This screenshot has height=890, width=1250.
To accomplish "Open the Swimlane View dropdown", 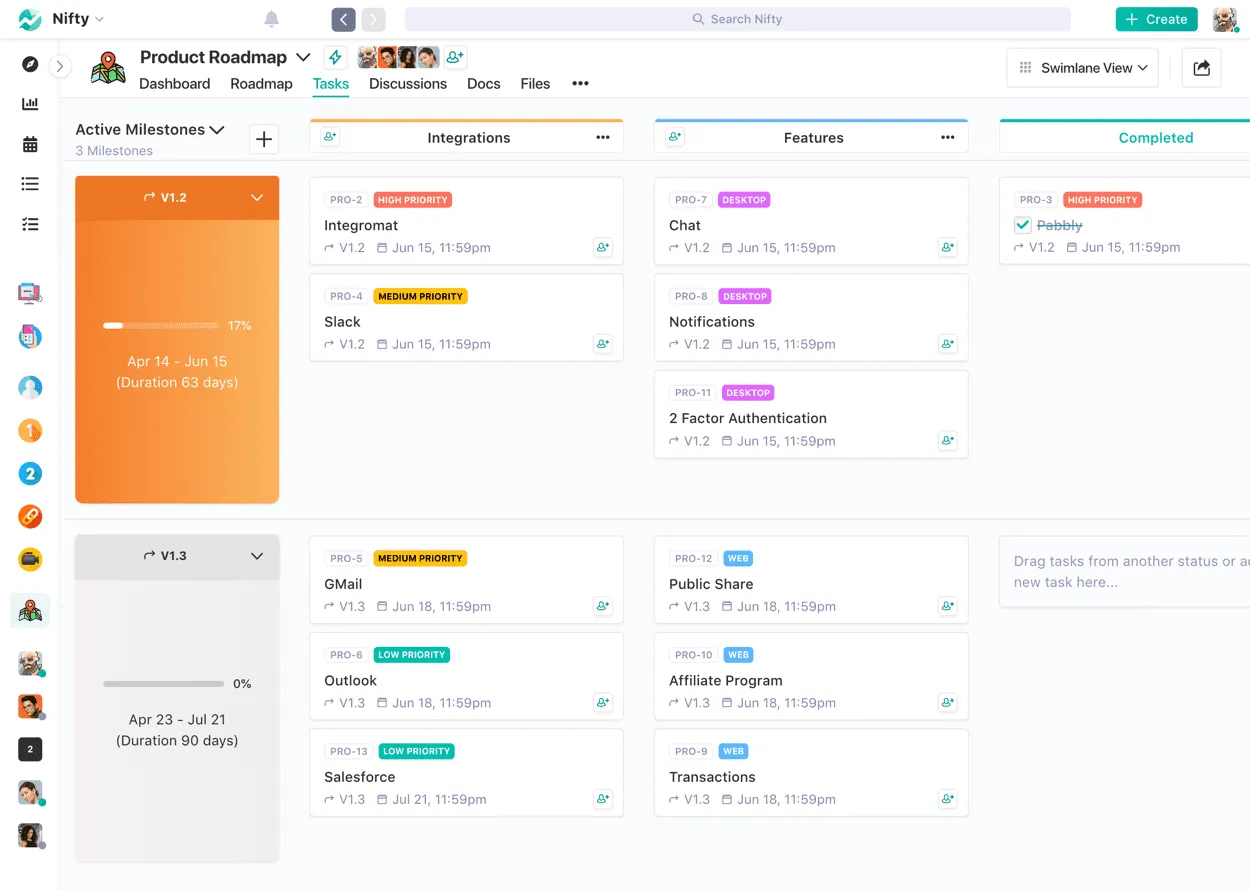I will (x=1082, y=67).
